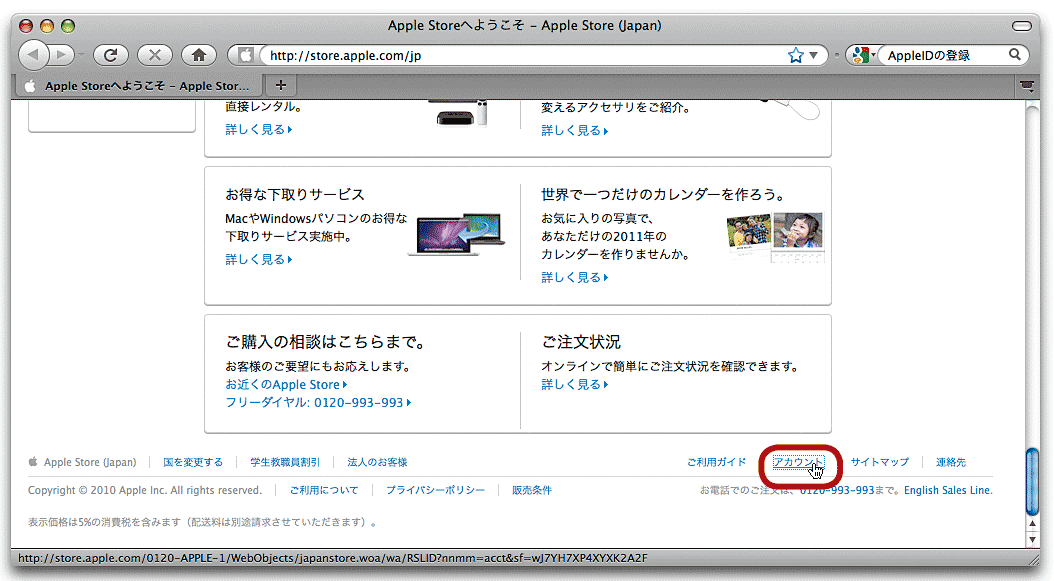This screenshot has height=581, width=1054.
Task: Click the green zoom window button
Action: point(68,26)
